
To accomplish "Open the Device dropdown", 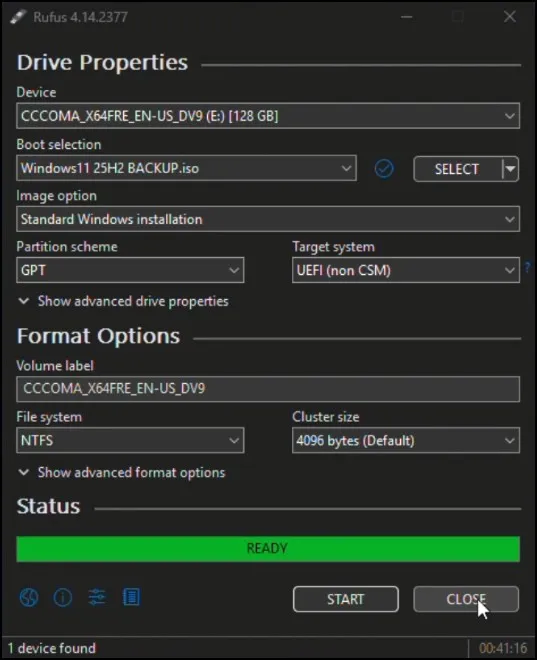I will pos(268,116).
